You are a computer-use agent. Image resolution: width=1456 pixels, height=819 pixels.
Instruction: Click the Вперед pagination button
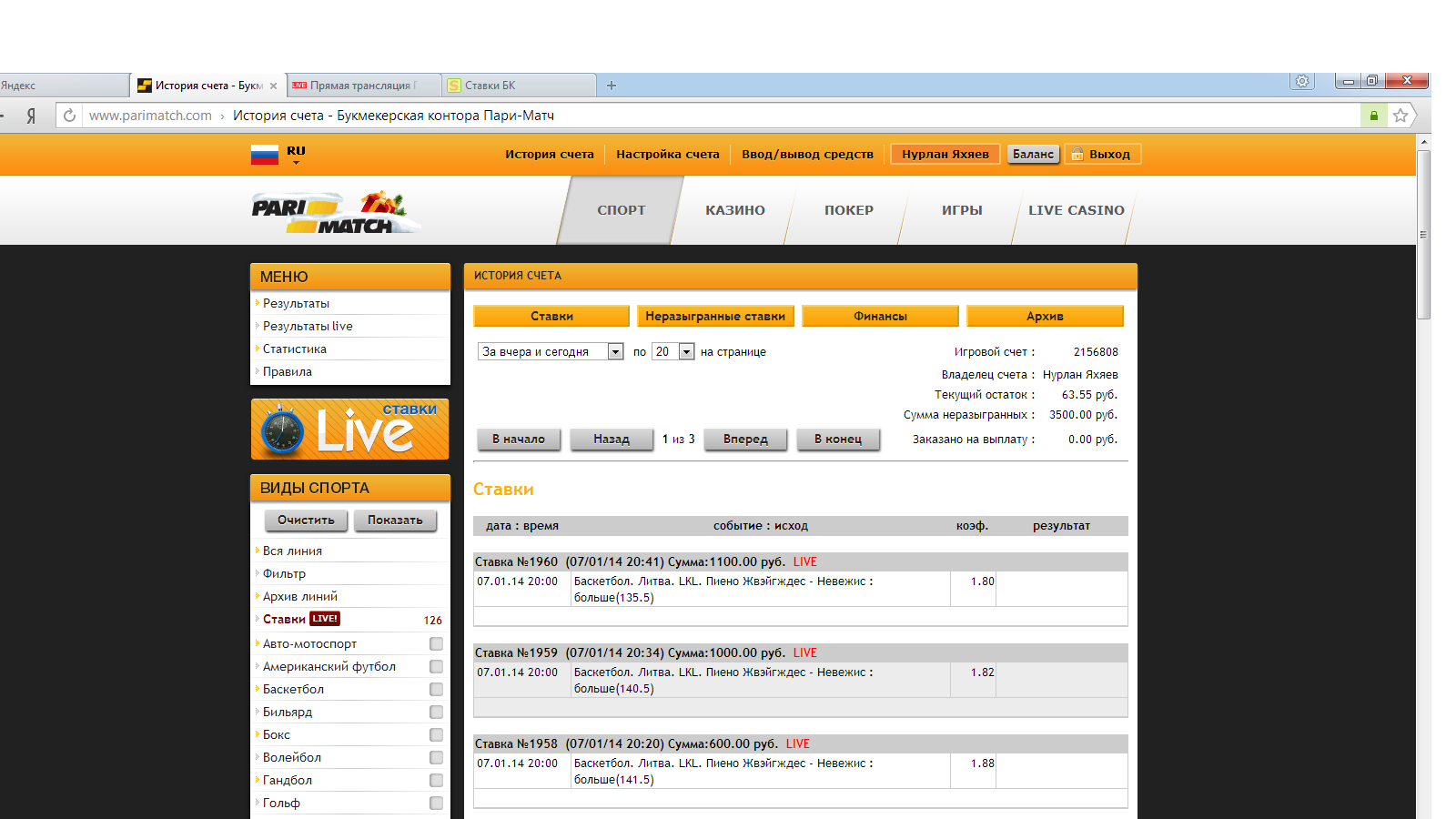745,440
